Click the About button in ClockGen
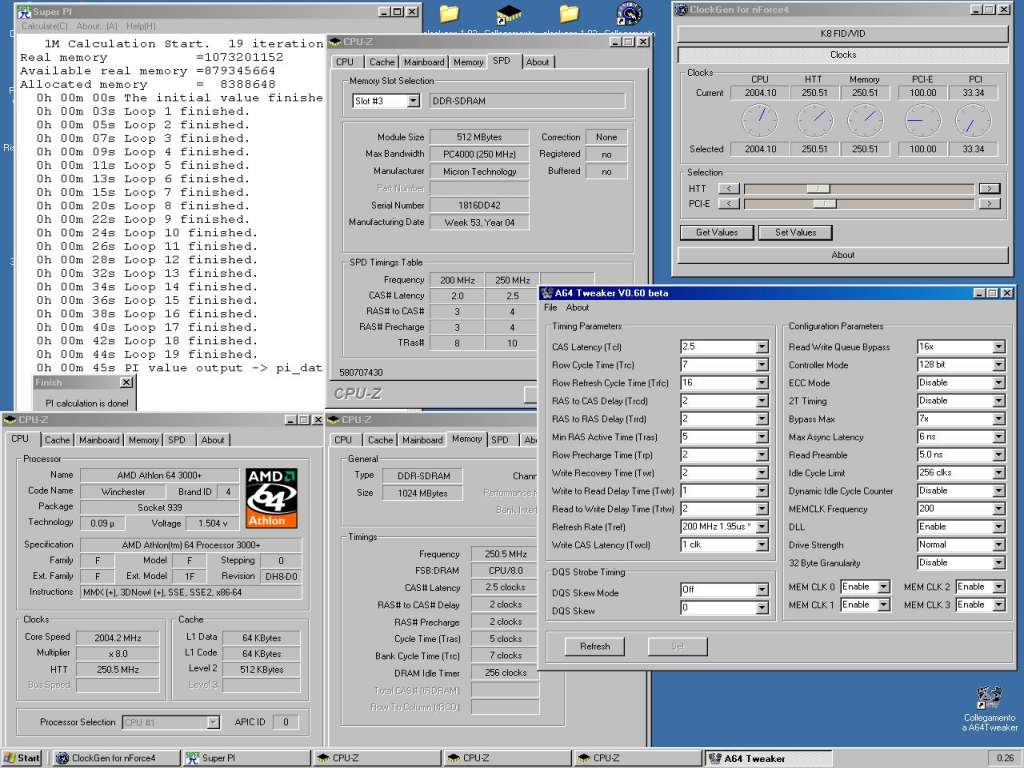1024x768 pixels. [842, 255]
